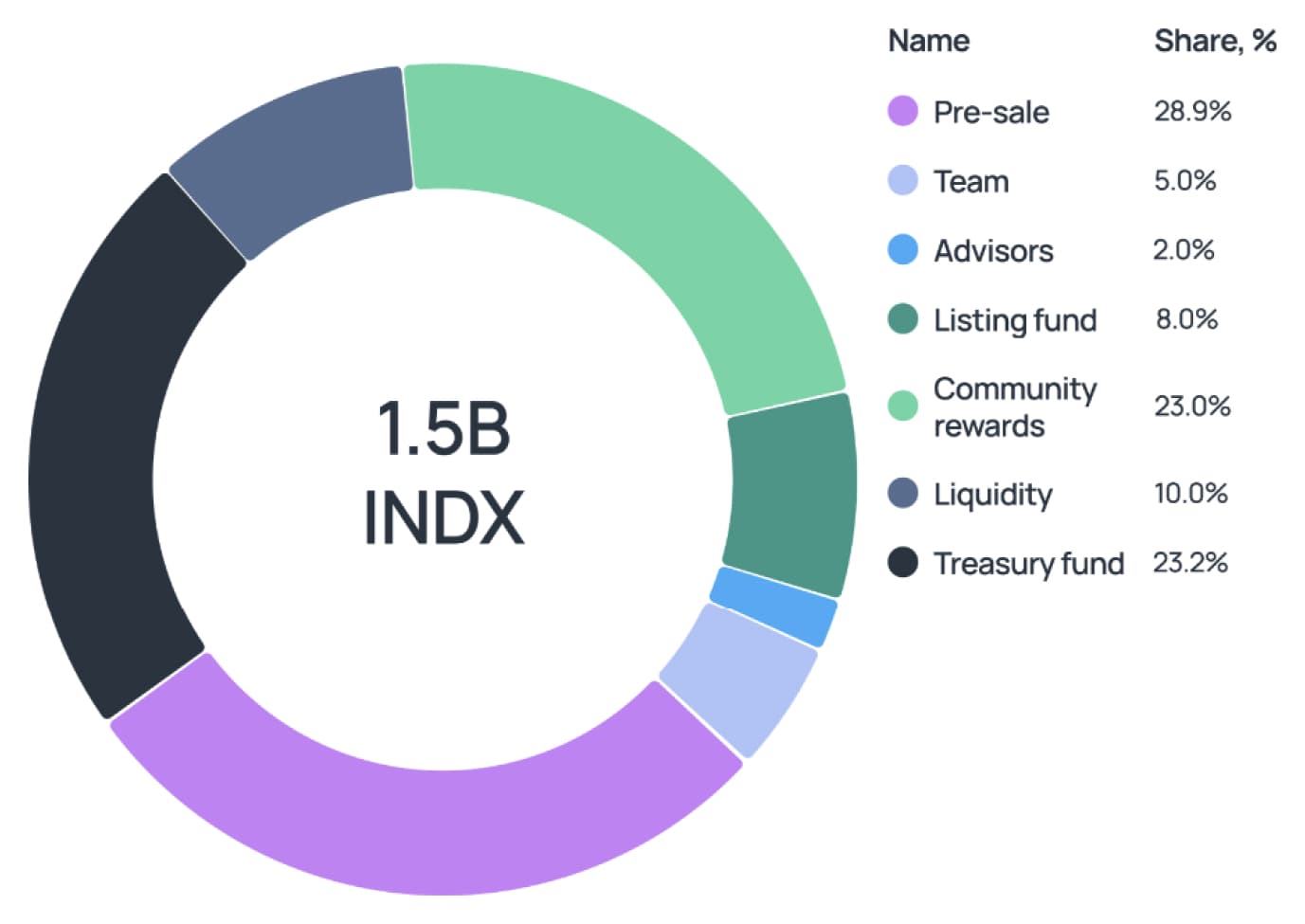
Task: Click the purple Pre-sale legend dot
Action: [x=902, y=111]
